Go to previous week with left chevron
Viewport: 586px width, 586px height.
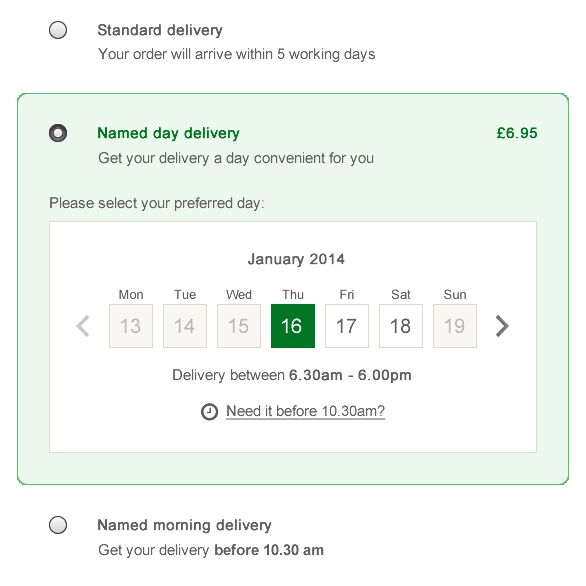point(83,326)
